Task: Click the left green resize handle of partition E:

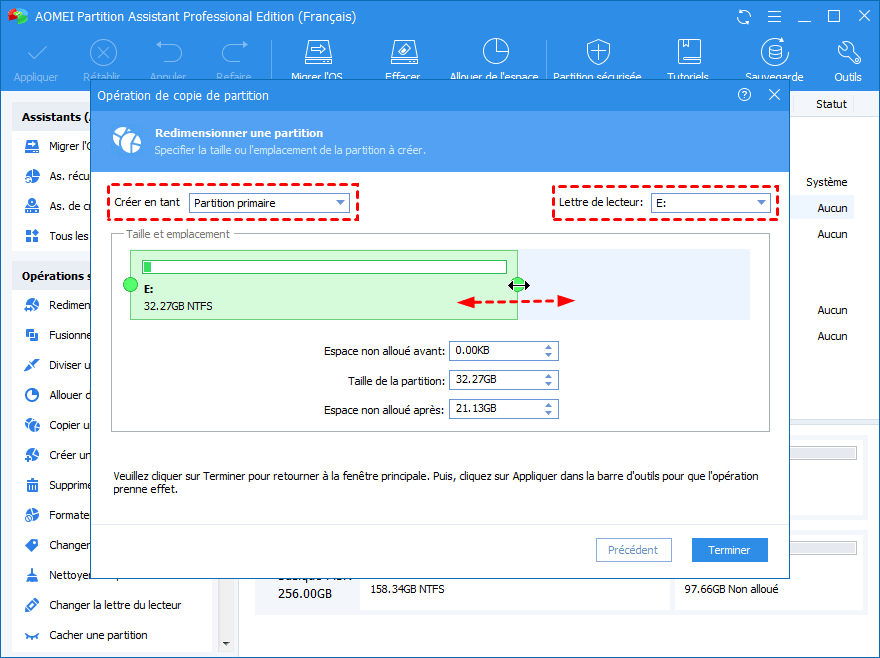Action: 130,285
